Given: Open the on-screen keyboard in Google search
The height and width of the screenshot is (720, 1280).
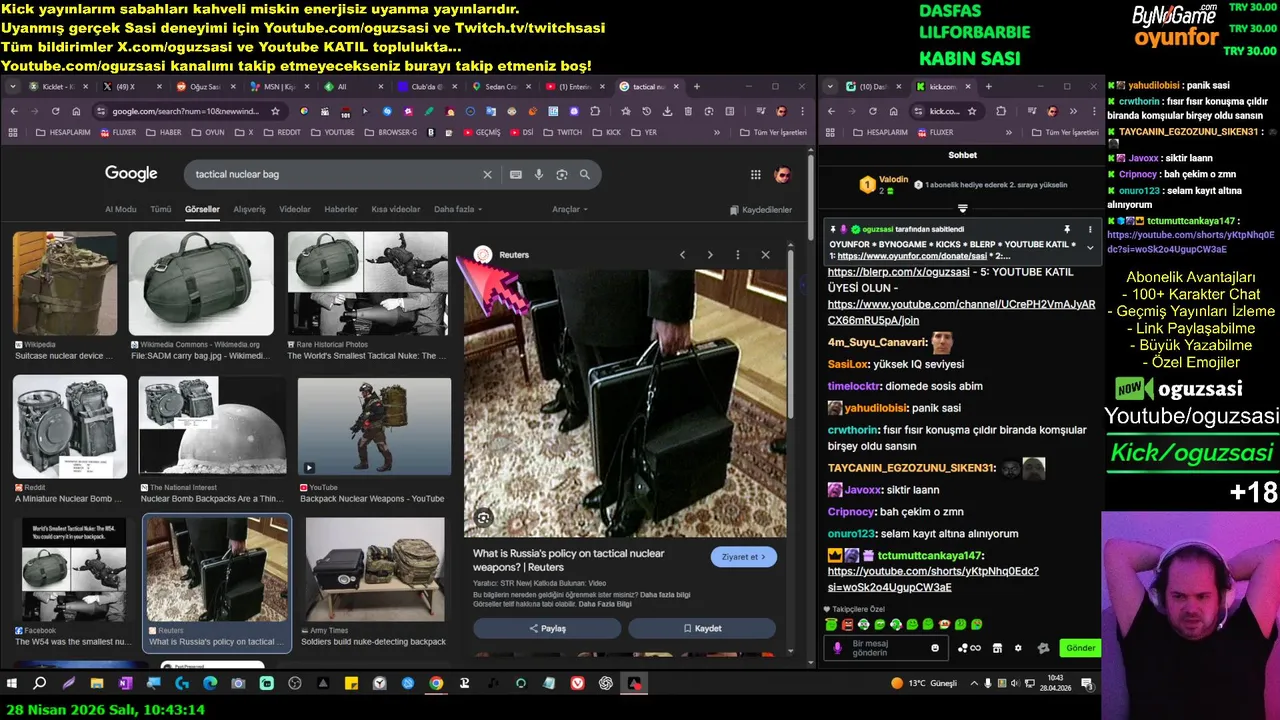Looking at the screenshot, I should [516, 174].
